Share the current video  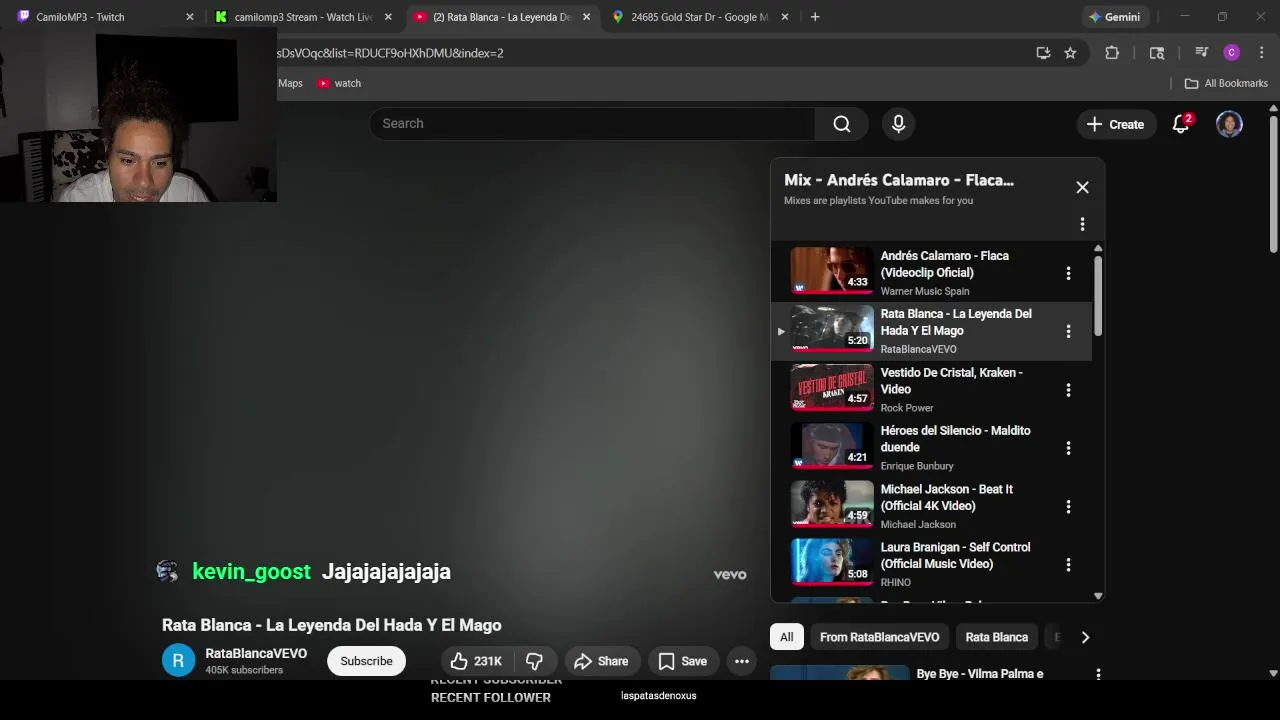(601, 661)
